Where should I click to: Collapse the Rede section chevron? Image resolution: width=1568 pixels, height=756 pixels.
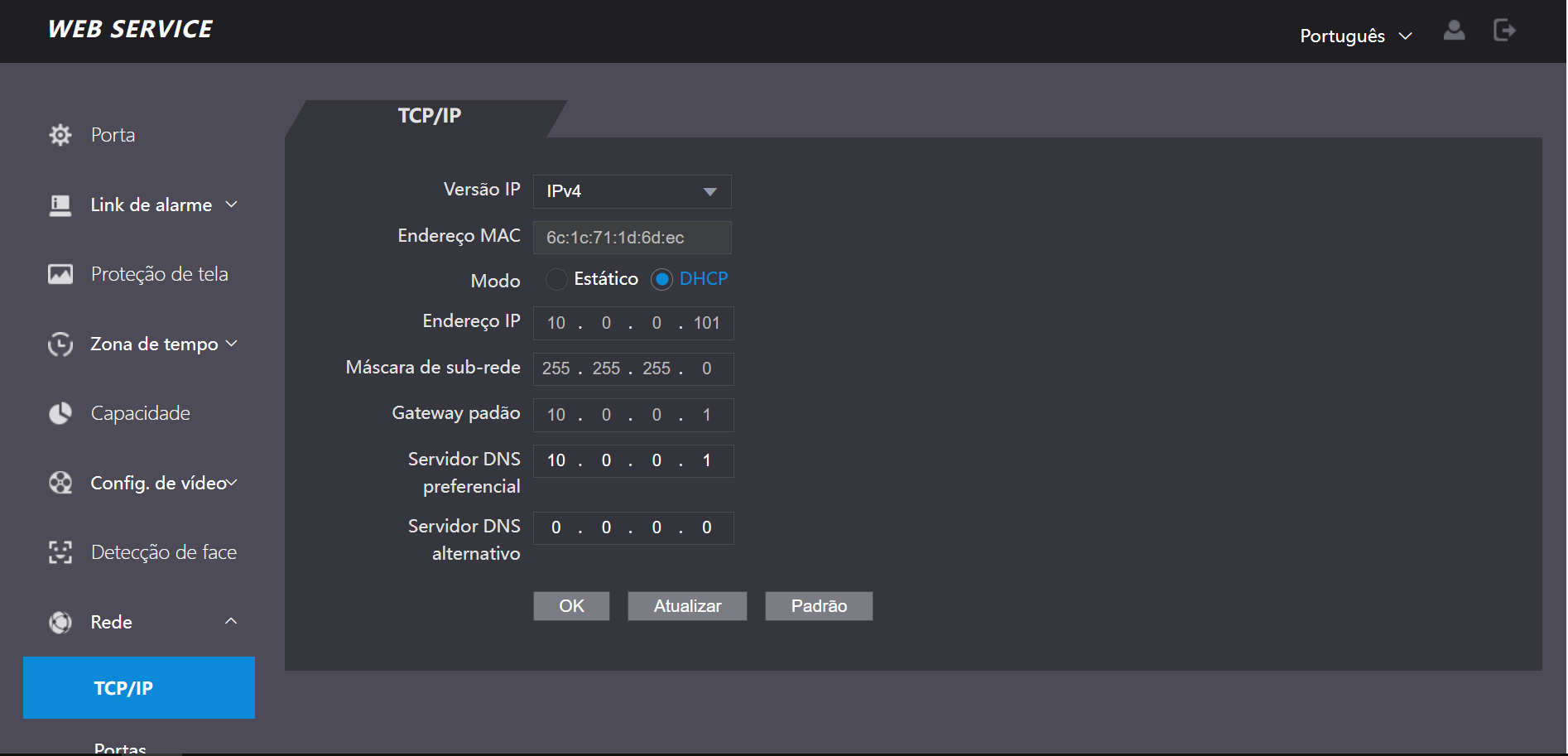(x=231, y=621)
